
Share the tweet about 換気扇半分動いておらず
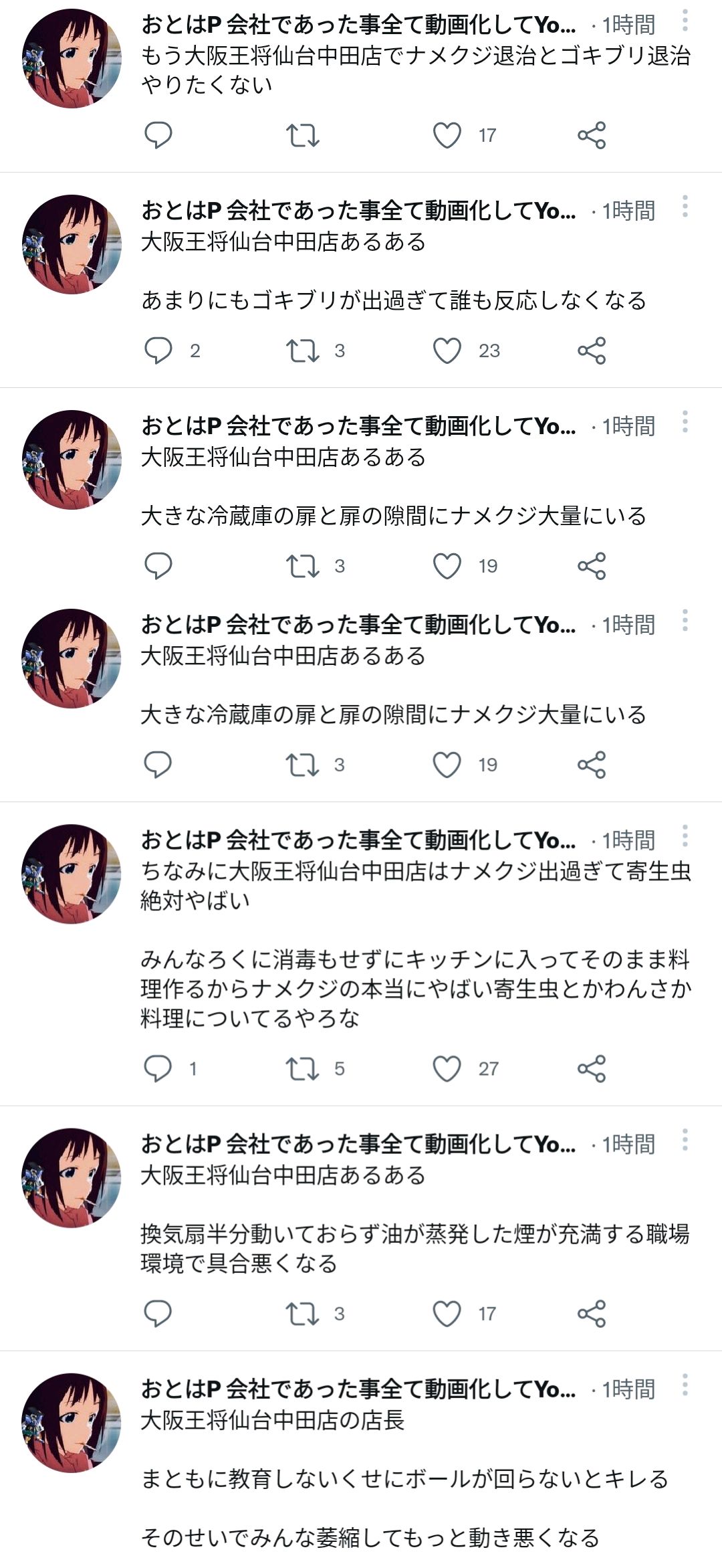592,1314
